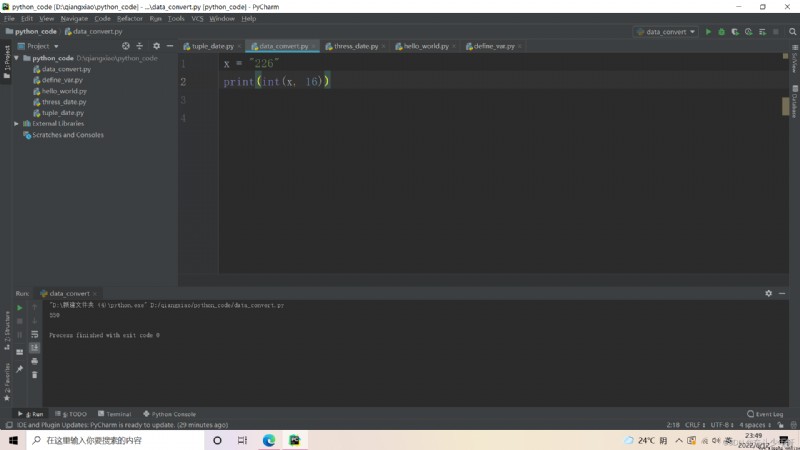The height and width of the screenshot is (450, 800).
Task: Open Task View on taskbar
Action: point(242,440)
